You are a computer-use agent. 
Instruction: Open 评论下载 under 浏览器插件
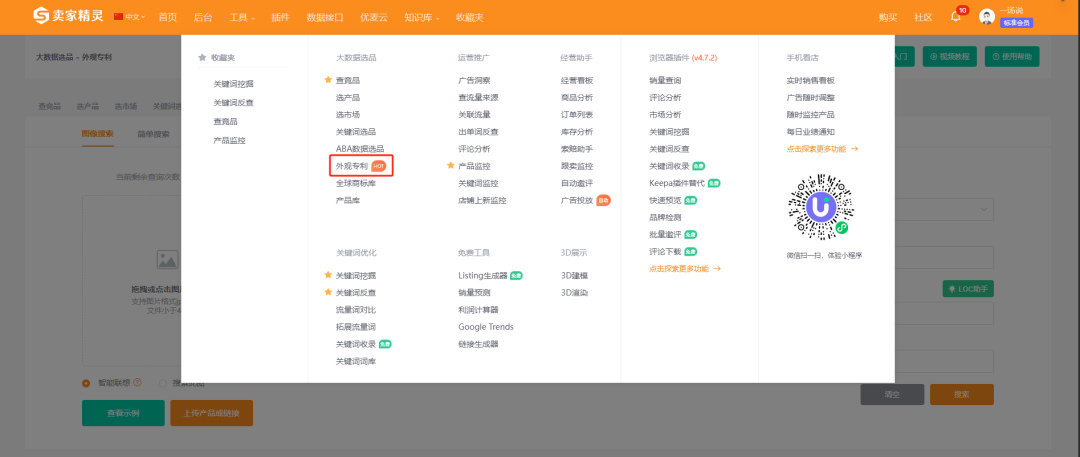coord(665,252)
